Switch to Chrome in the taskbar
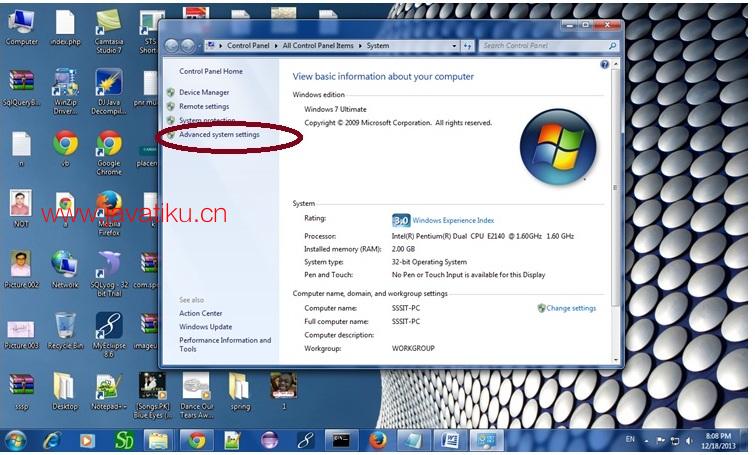Screen dimensions: 755x455 (x=196, y=441)
